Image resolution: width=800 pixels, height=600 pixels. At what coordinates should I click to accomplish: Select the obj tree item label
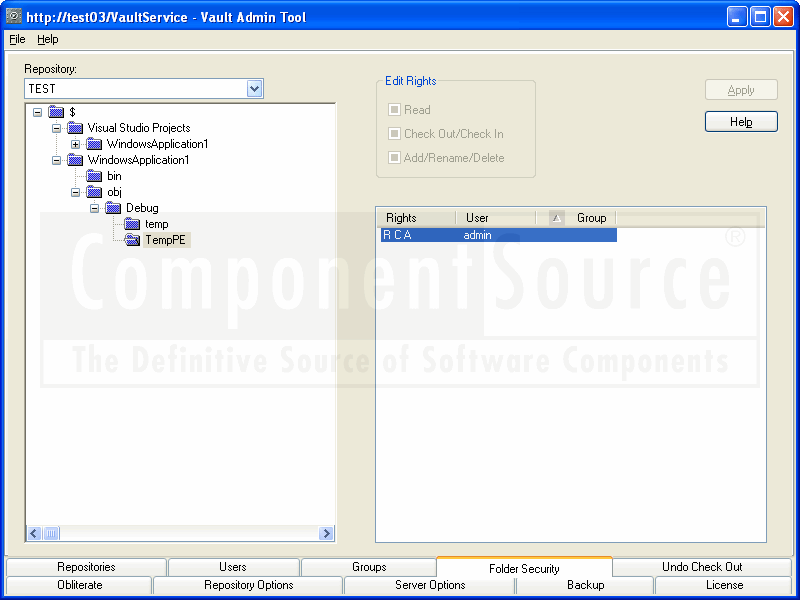pos(114,192)
